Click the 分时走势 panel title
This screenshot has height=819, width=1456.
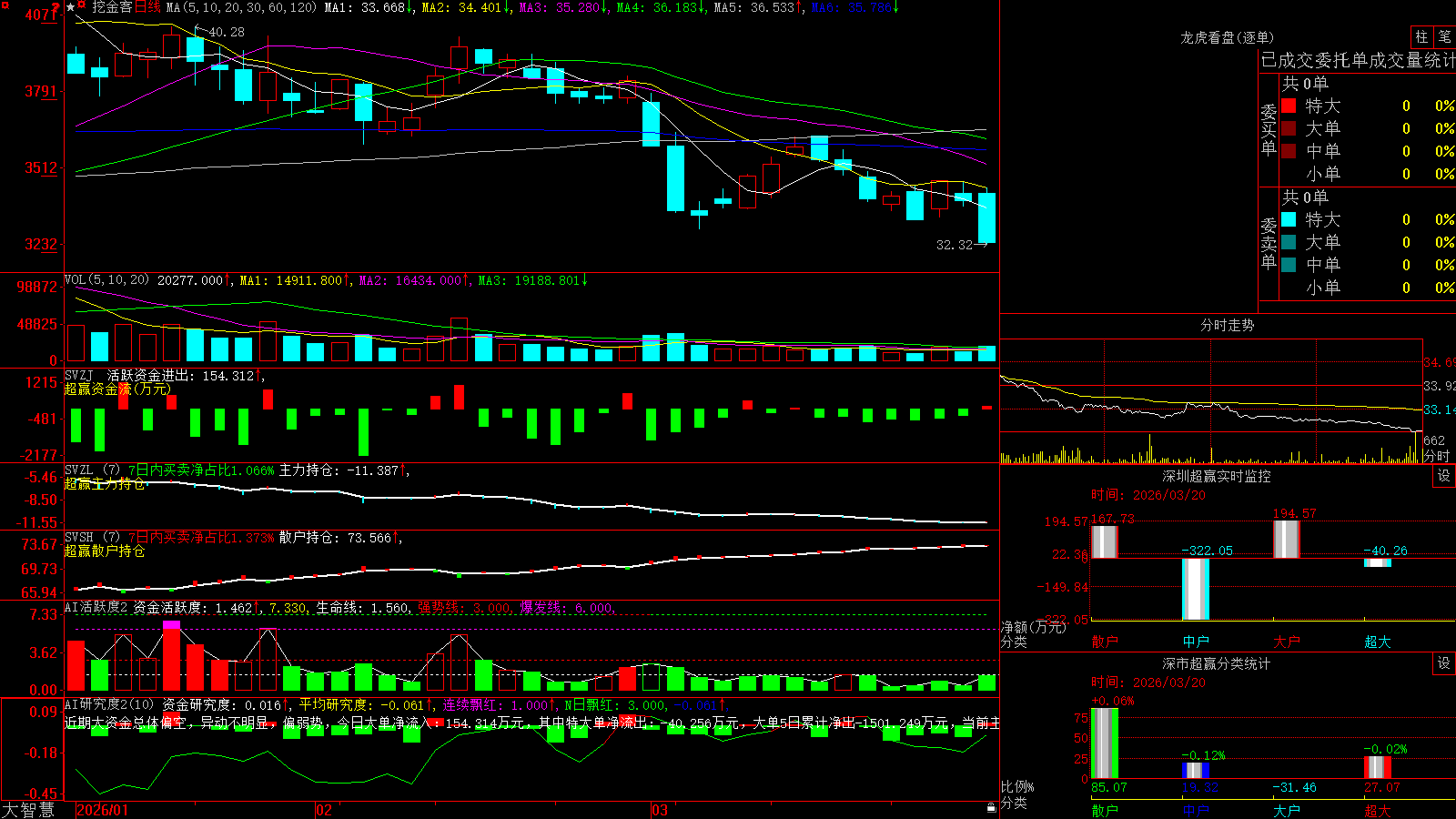(1227, 325)
